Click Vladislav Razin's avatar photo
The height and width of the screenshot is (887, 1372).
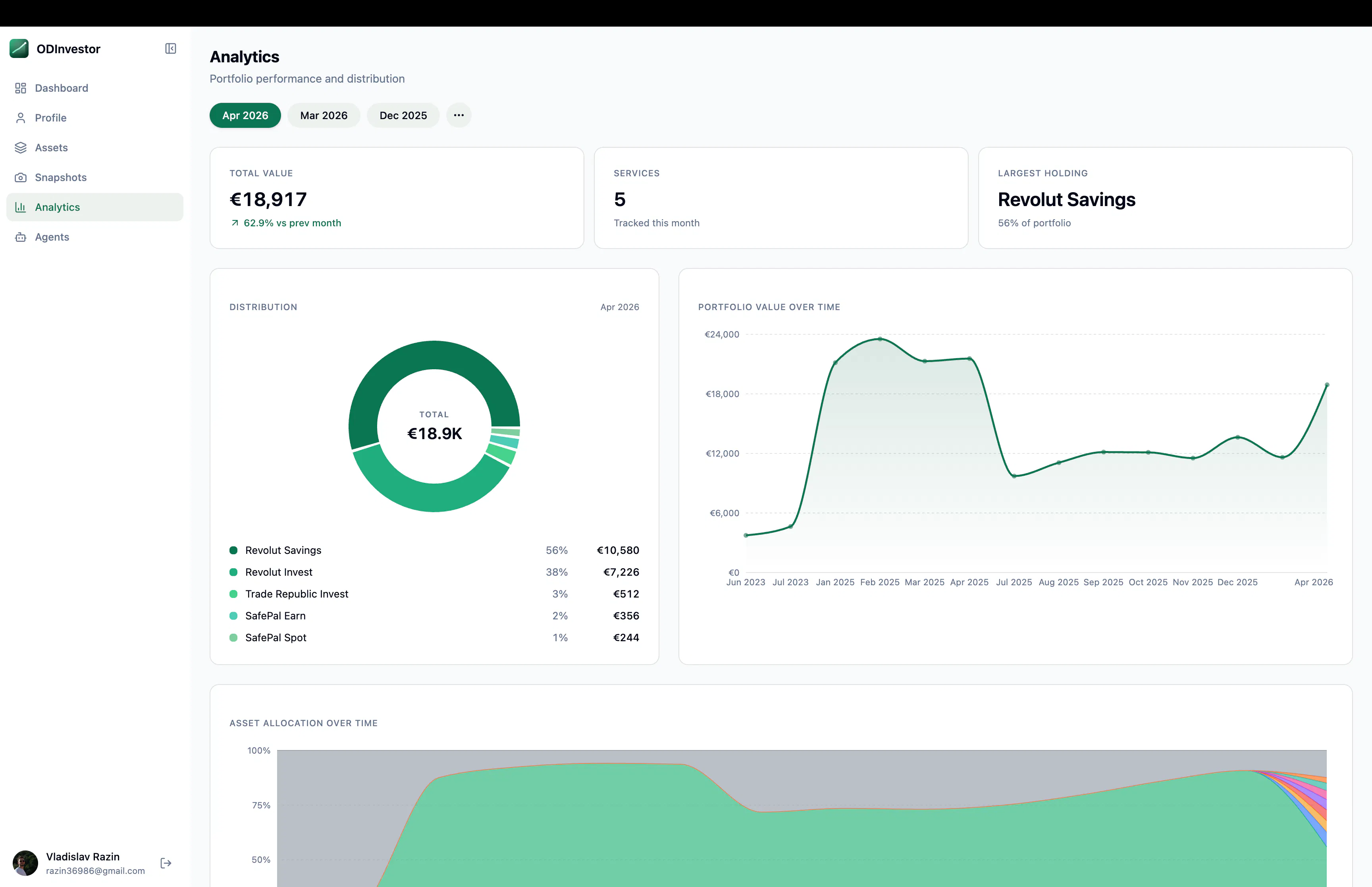(x=25, y=863)
